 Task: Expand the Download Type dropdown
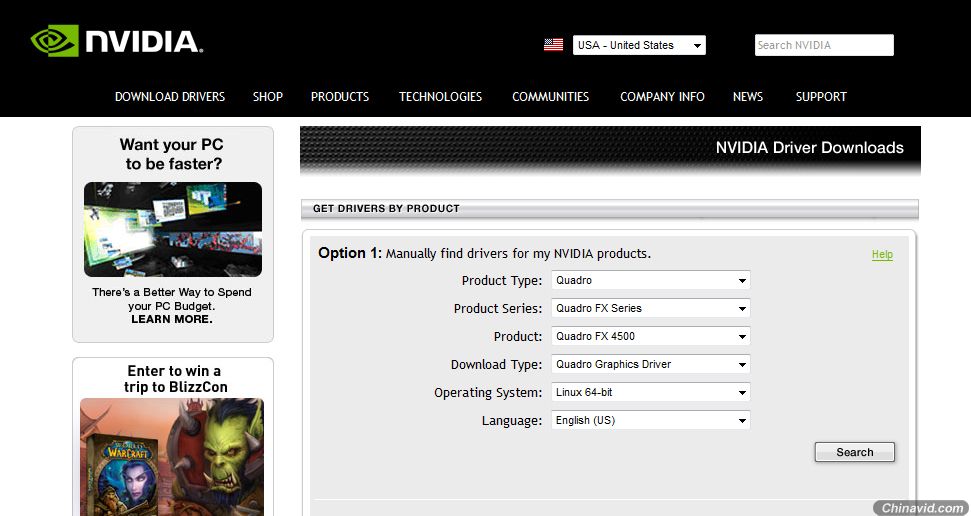pos(650,364)
